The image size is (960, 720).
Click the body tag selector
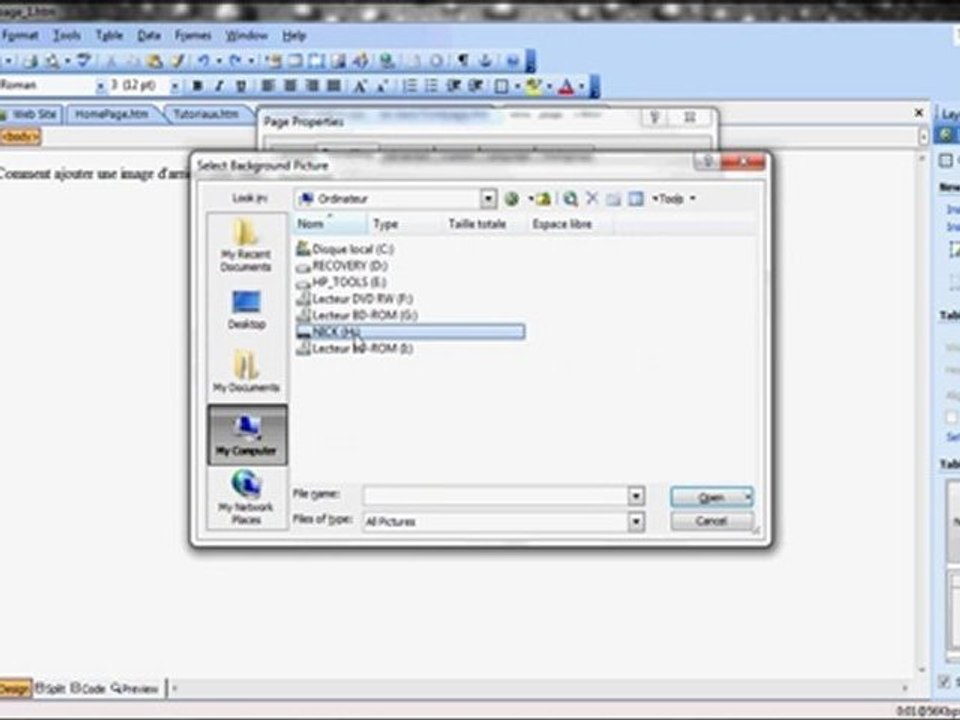click(20, 137)
